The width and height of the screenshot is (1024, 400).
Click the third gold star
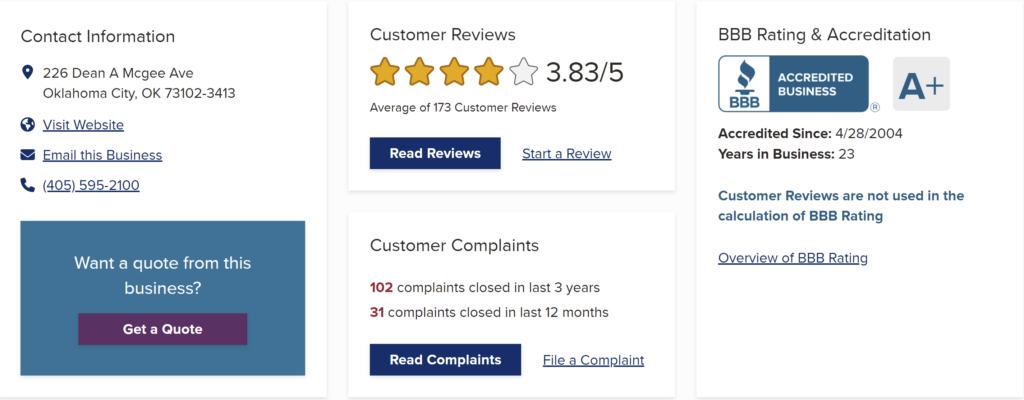coord(454,72)
